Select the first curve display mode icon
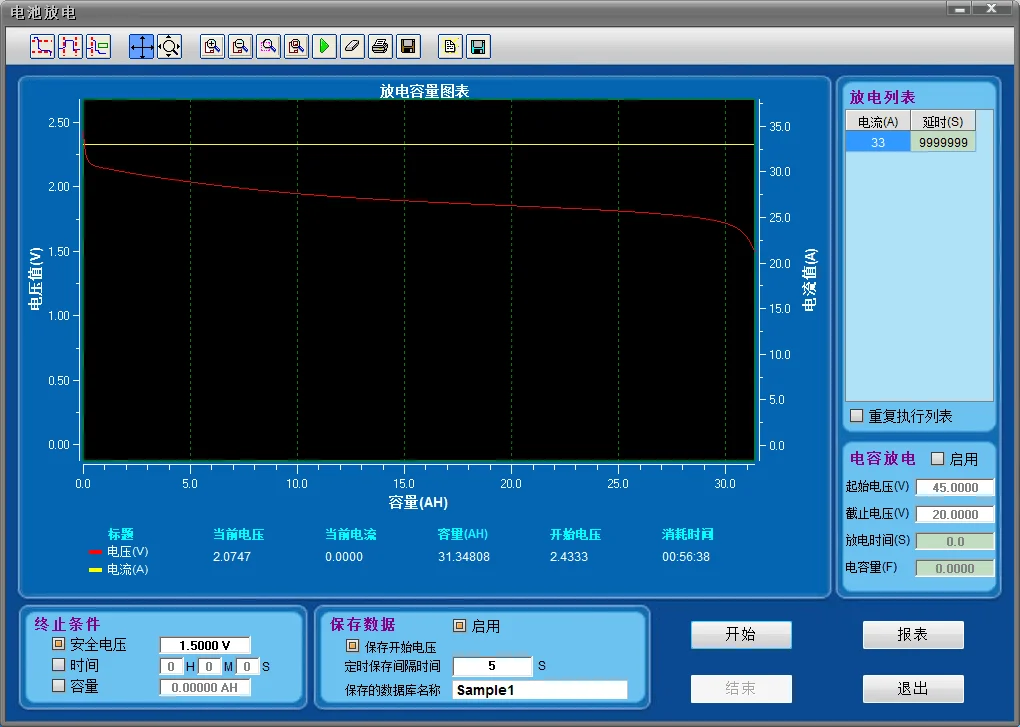1020x727 pixels. 41,46
